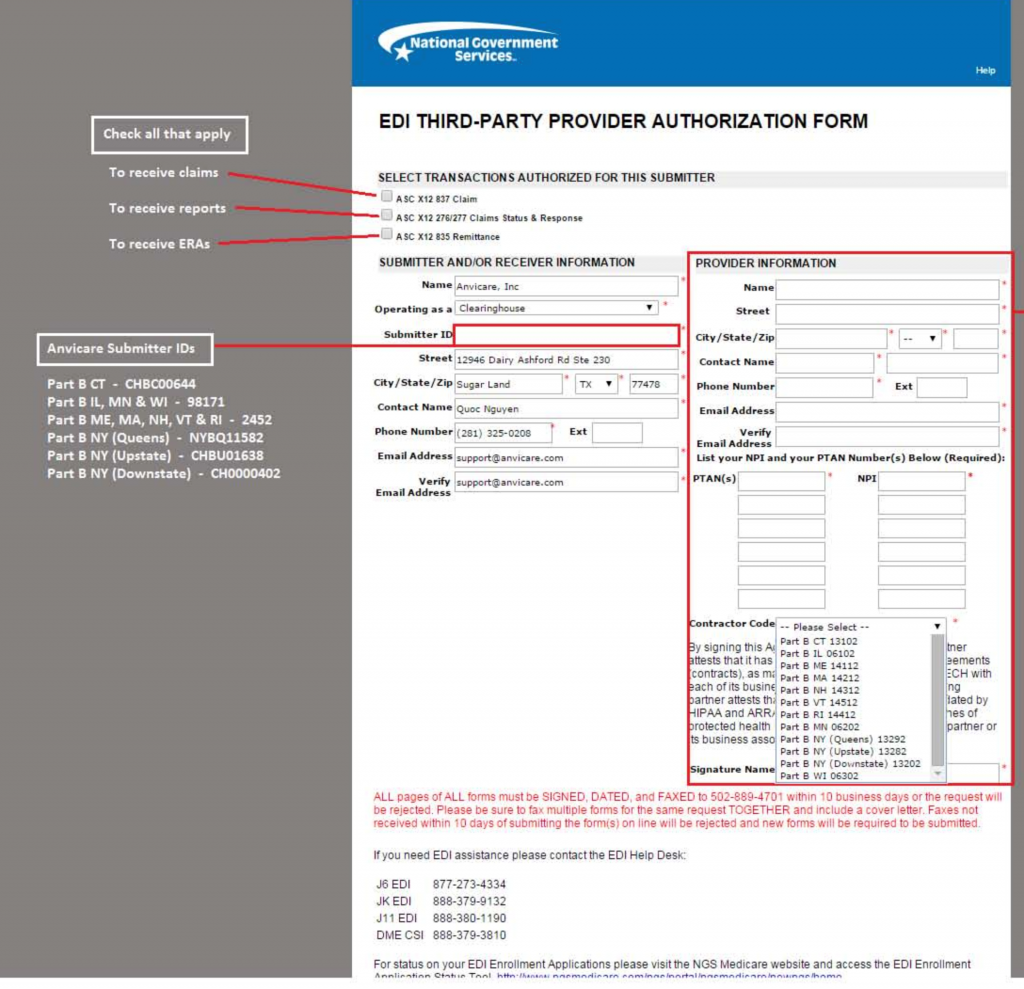
Task: Click the EDI Third-Party Provider Authorization Form heading
Action: point(623,122)
